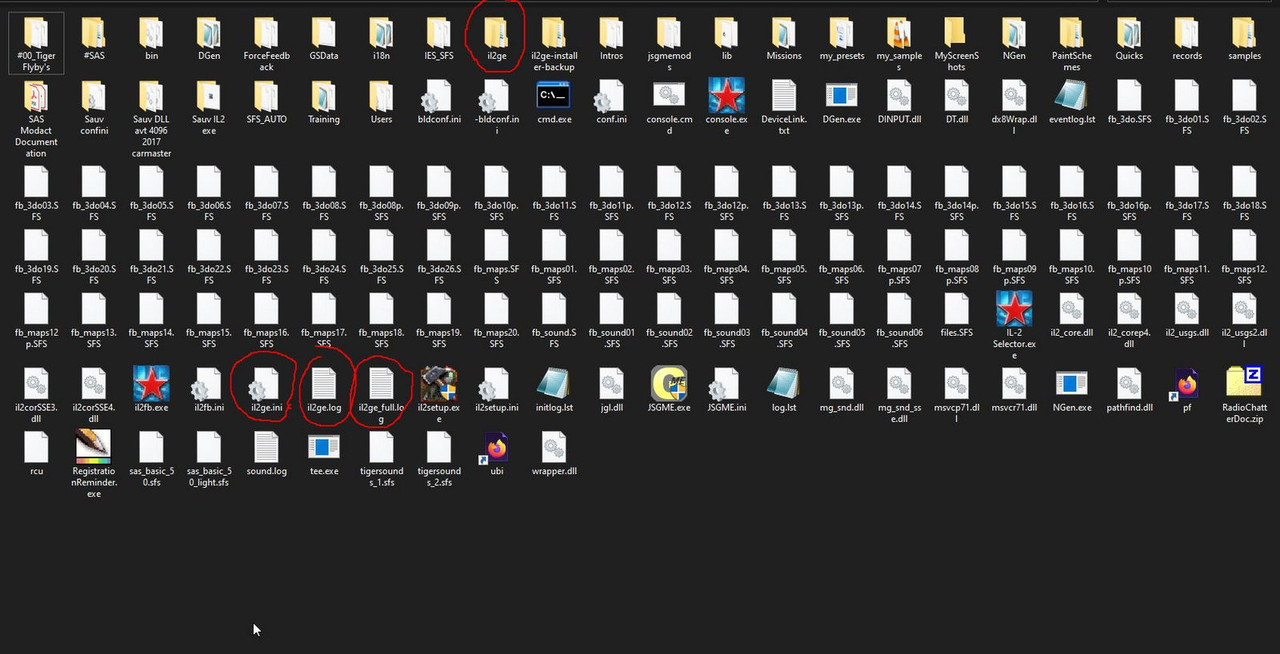Select the il2ge_full.log file
Screen dimensions: 1280x654
382,396
